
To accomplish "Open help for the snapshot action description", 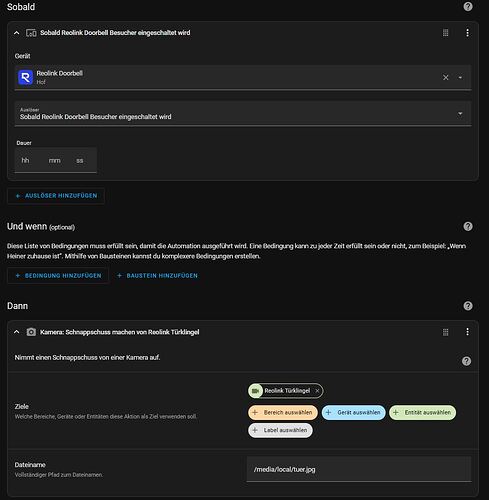I will click(466, 361).
